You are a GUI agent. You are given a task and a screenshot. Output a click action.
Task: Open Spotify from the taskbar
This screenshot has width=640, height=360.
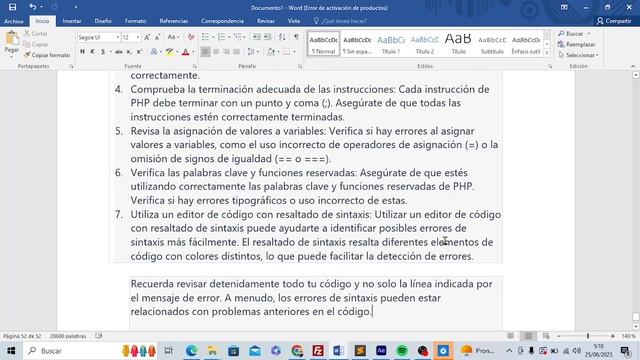click(402, 351)
